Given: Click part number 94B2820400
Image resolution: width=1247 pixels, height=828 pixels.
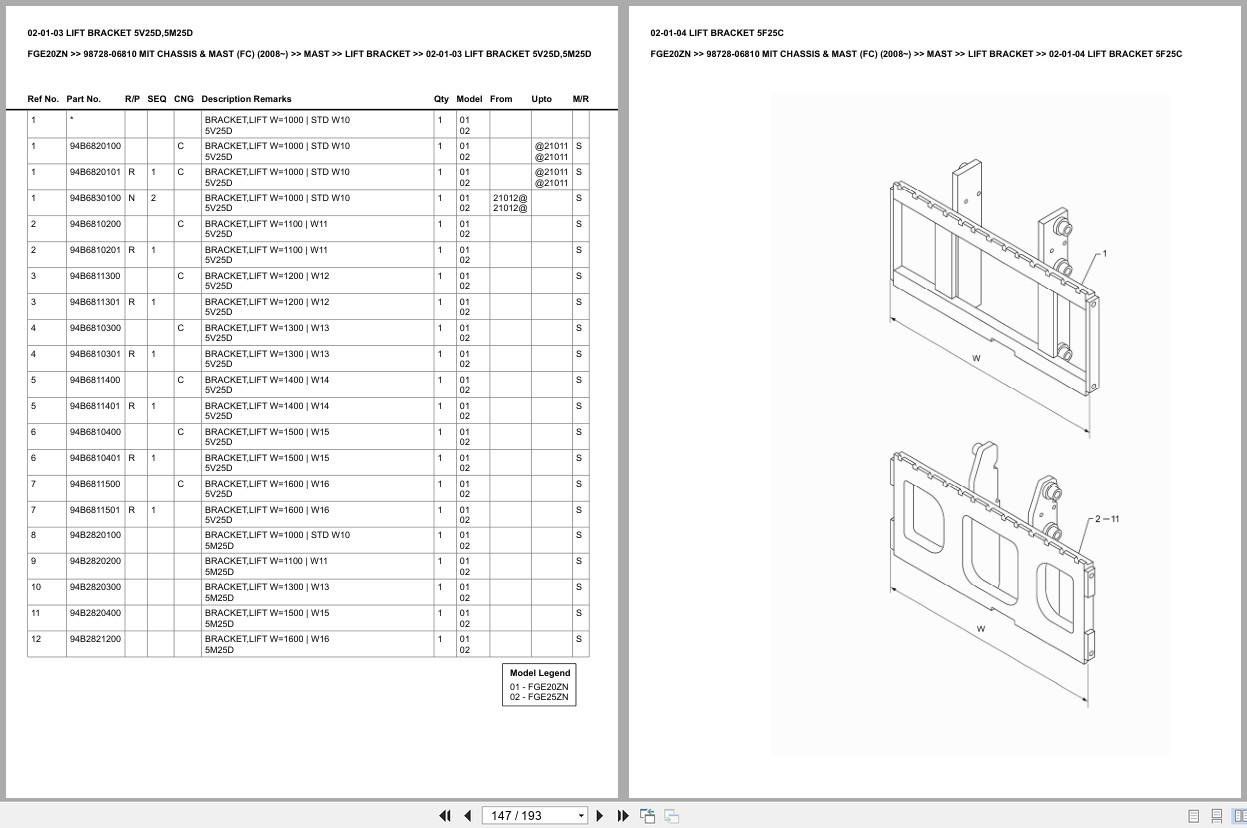Looking at the screenshot, I should coord(95,613).
